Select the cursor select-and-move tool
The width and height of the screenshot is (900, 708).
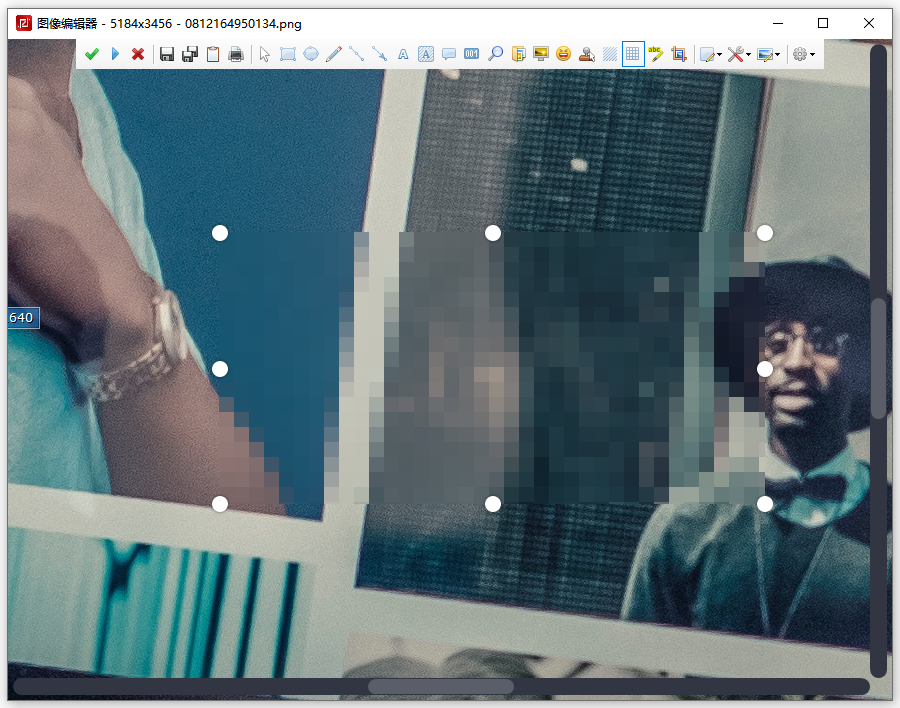tap(265, 55)
